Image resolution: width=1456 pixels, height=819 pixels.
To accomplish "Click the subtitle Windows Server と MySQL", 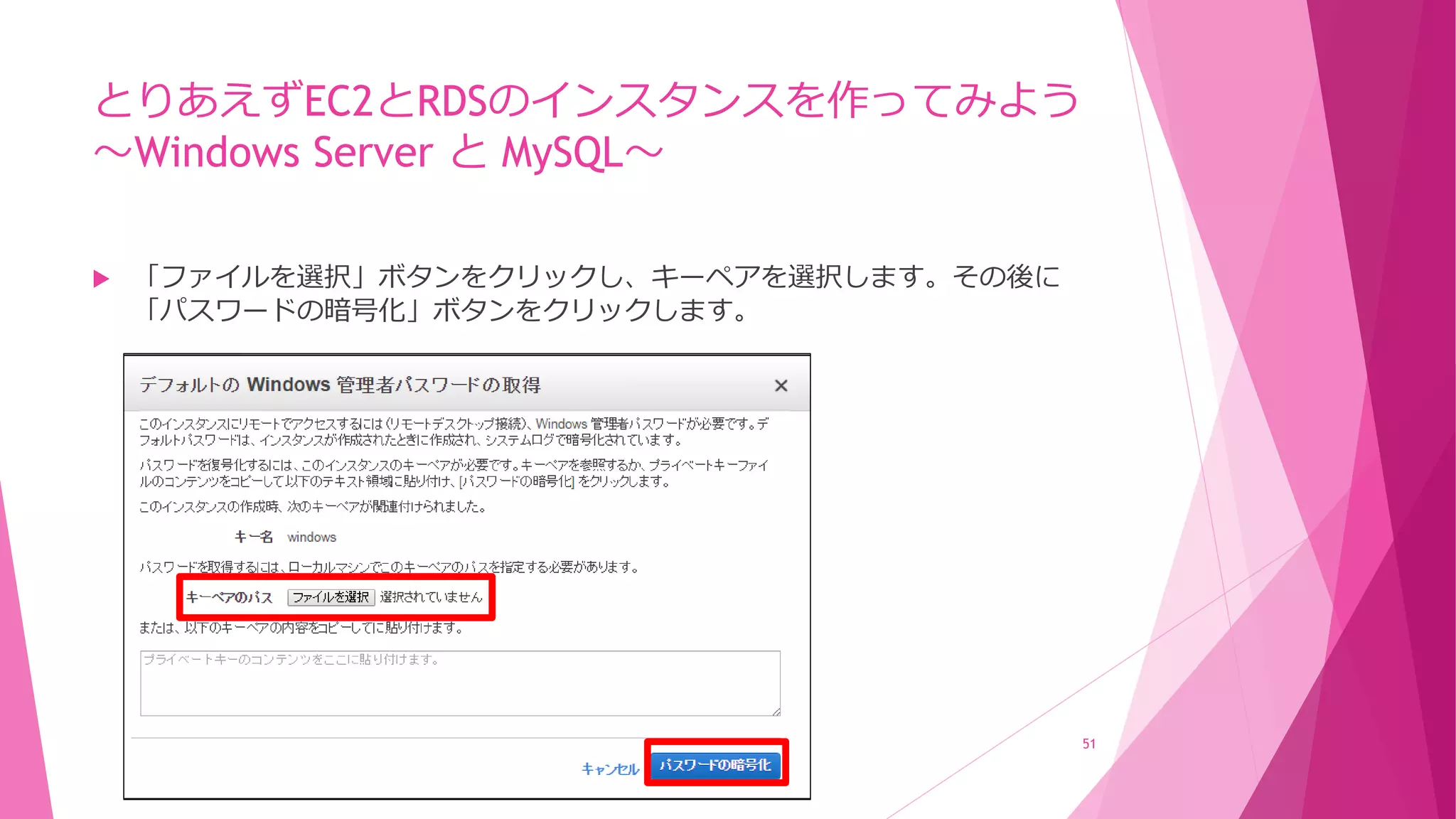I will point(379,152).
